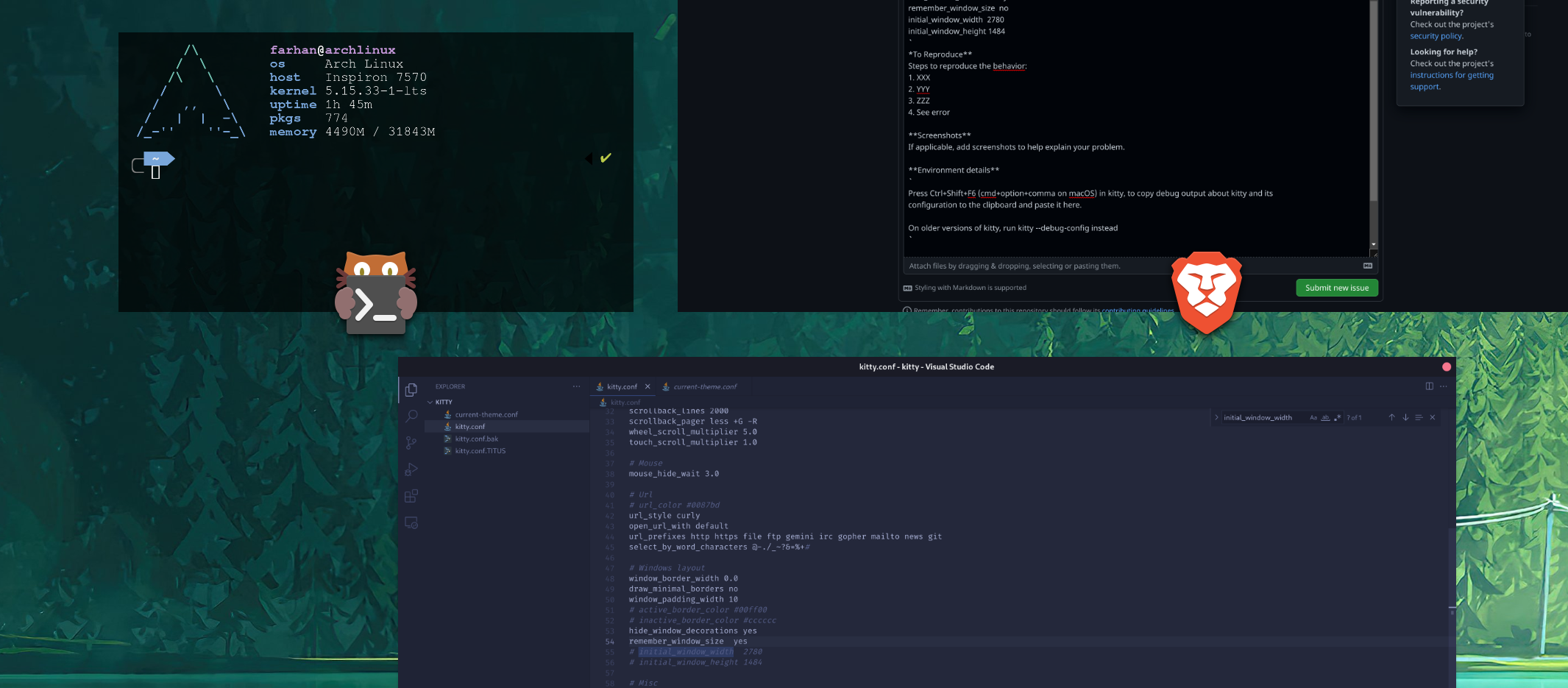The width and height of the screenshot is (1568, 688).
Task: Open the Search view in VS Code activity bar
Action: click(x=411, y=416)
